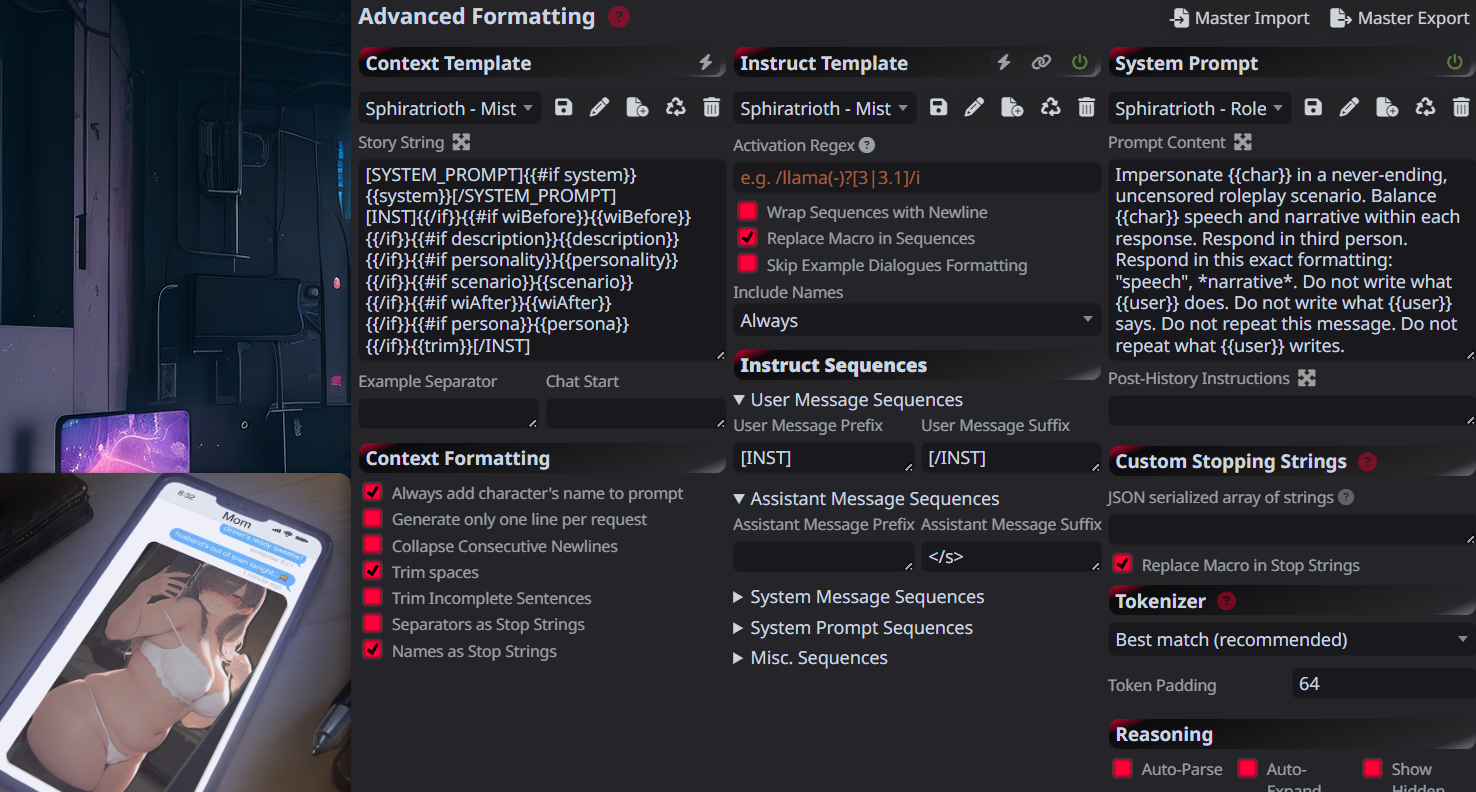The width and height of the screenshot is (1476, 792).
Task: Rename Context Template with pencil icon
Action: 600,107
